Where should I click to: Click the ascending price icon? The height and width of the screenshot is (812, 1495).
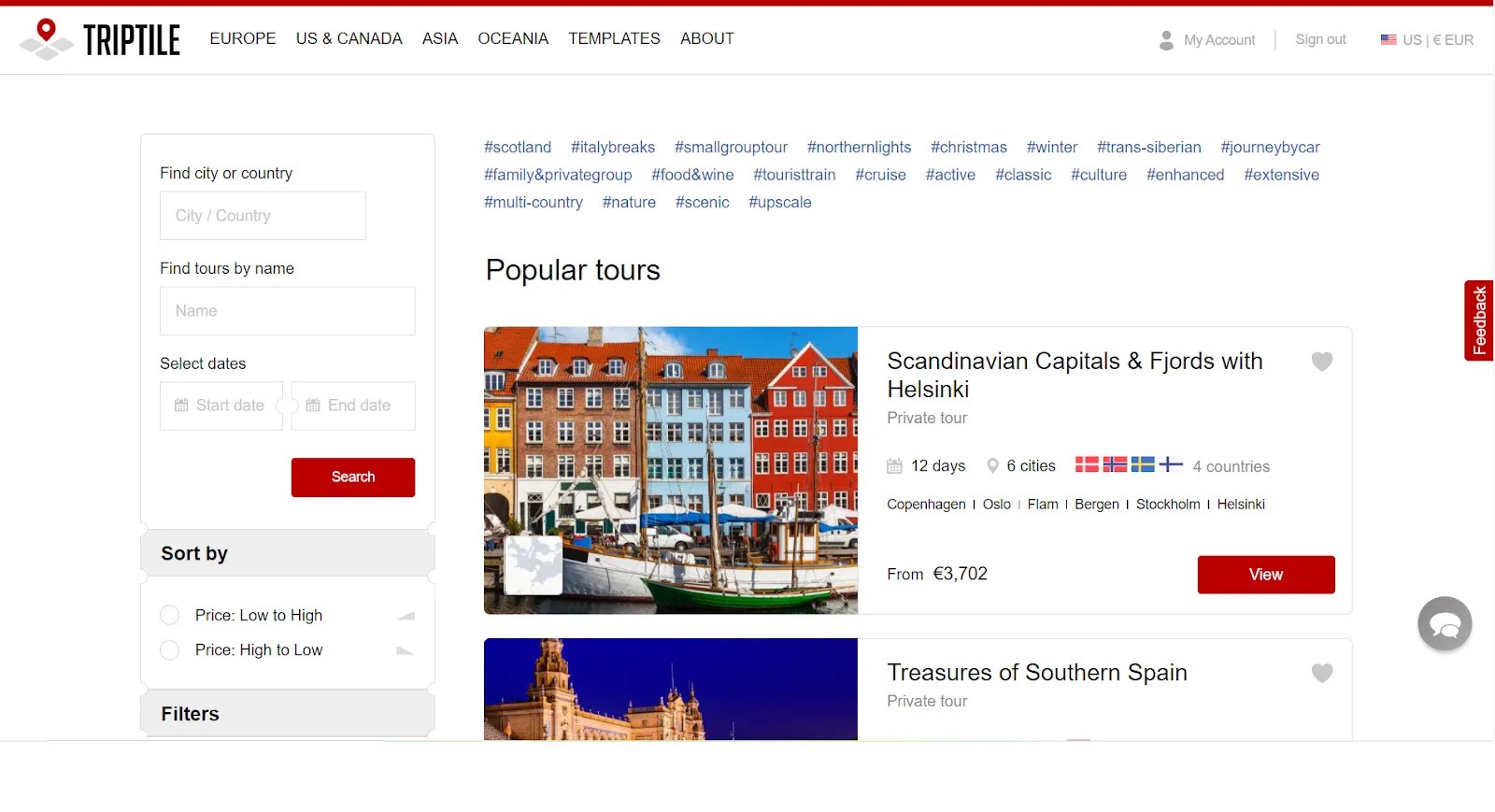pyautogui.click(x=406, y=616)
